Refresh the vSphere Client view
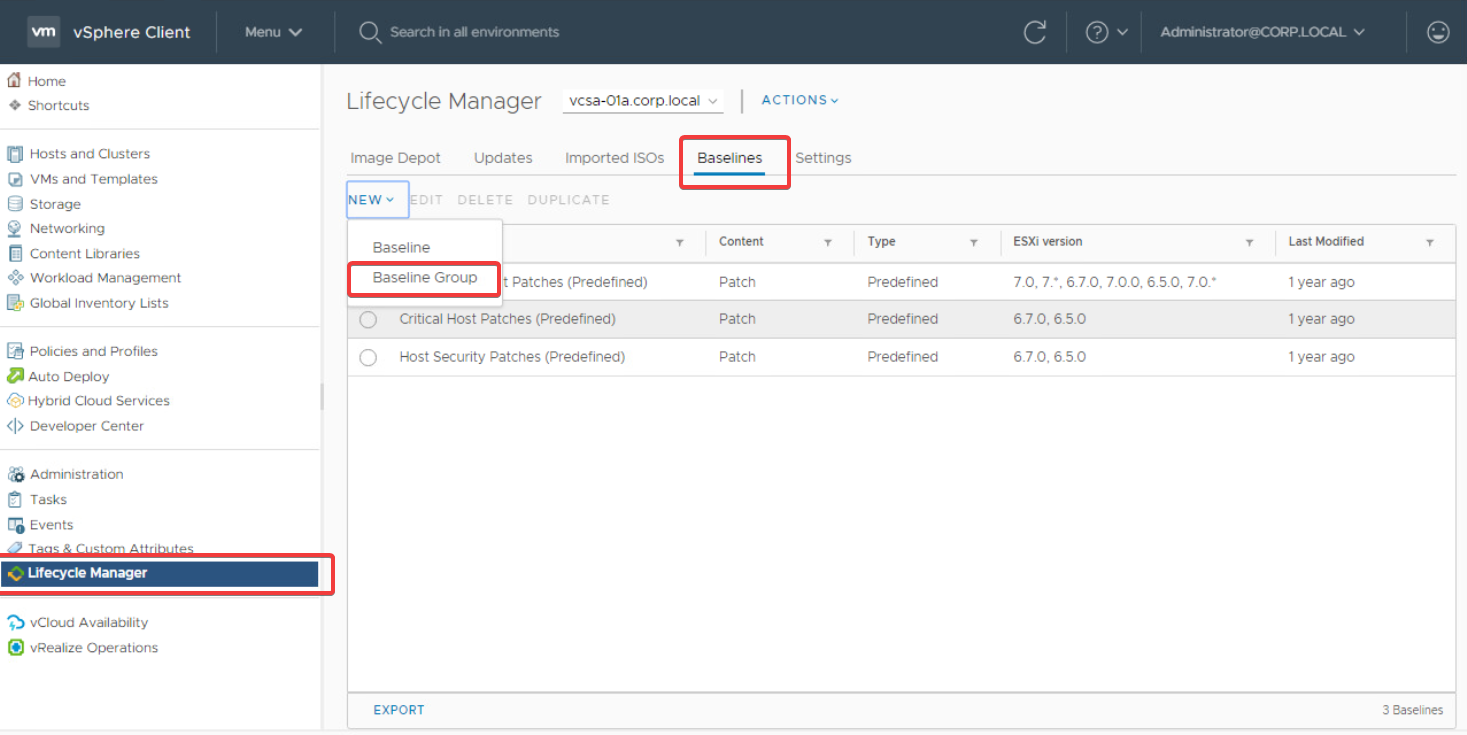Screen dimensions: 1467x735 tap(1035, 32)
